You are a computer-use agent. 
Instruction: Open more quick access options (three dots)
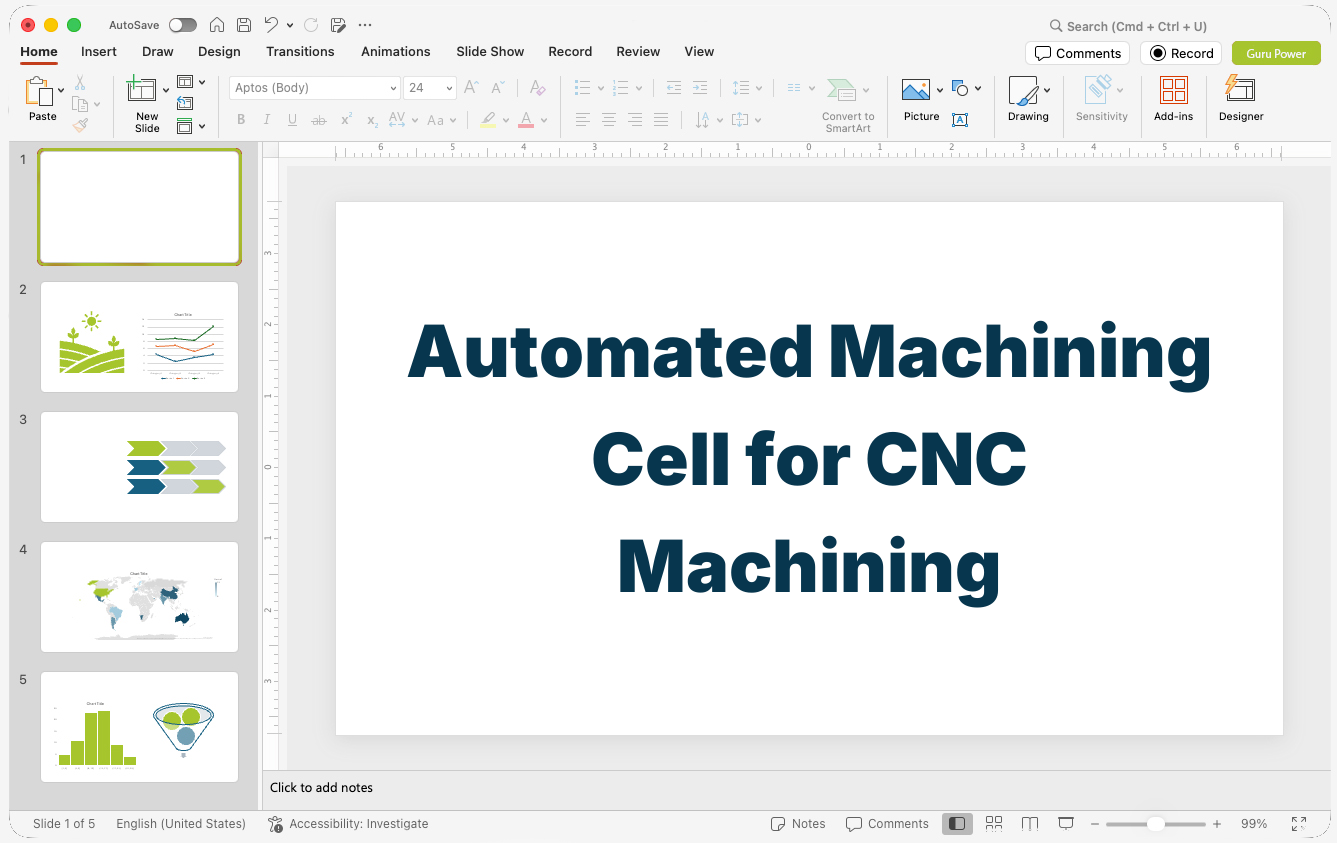pos(365,25)
